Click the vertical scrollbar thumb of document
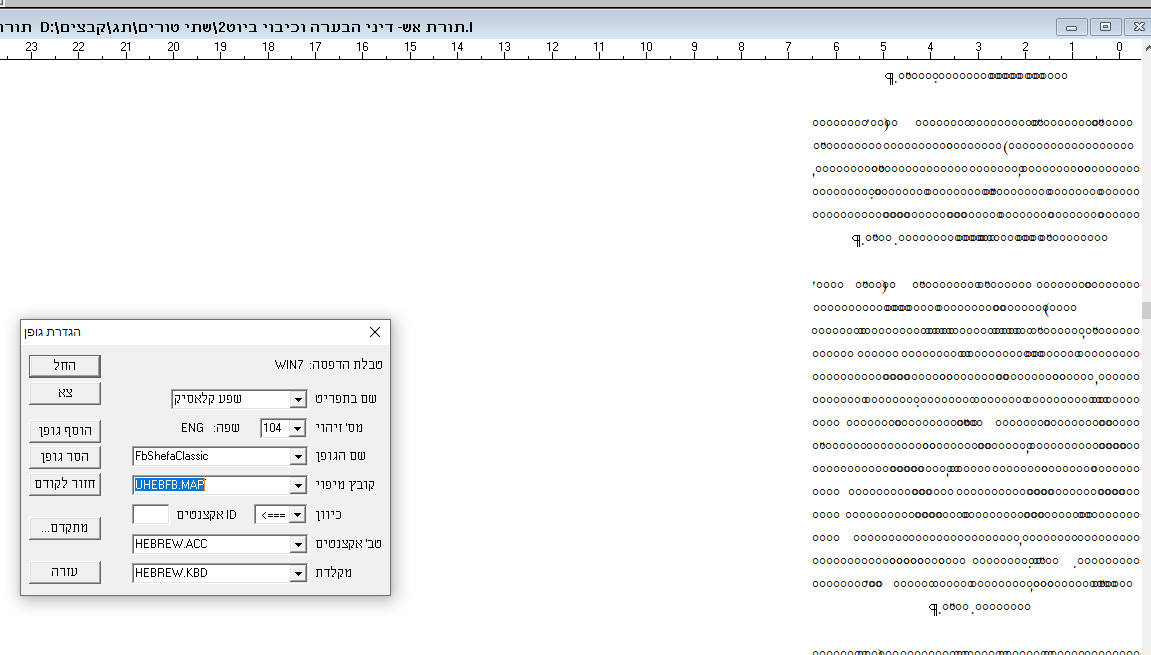This screenshot has height=655, width=1151. [x=1146, y=309]
